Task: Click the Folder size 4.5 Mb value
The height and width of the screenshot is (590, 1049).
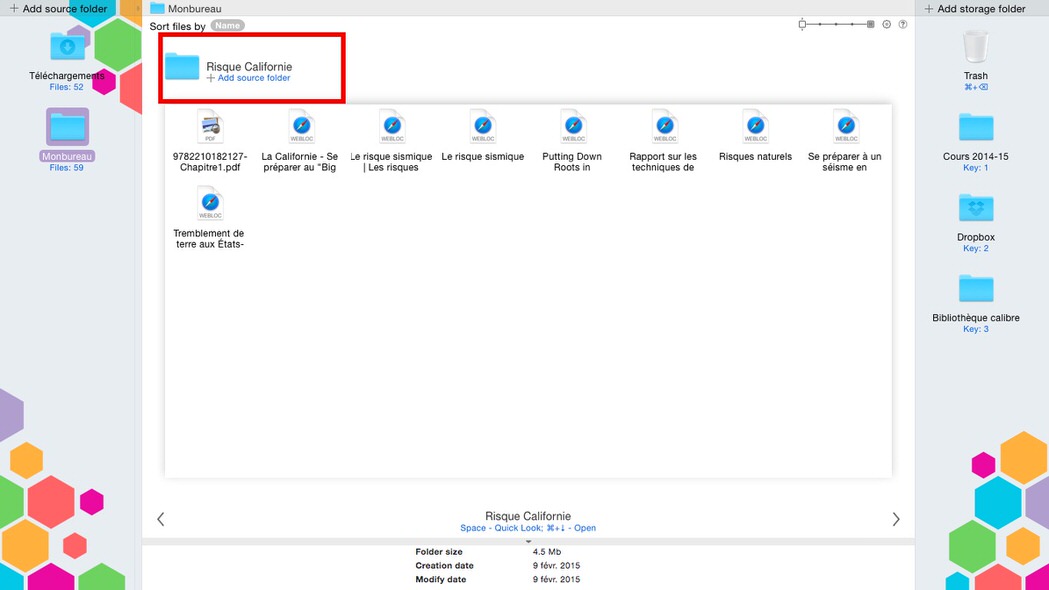Action: tap(547, 552)
